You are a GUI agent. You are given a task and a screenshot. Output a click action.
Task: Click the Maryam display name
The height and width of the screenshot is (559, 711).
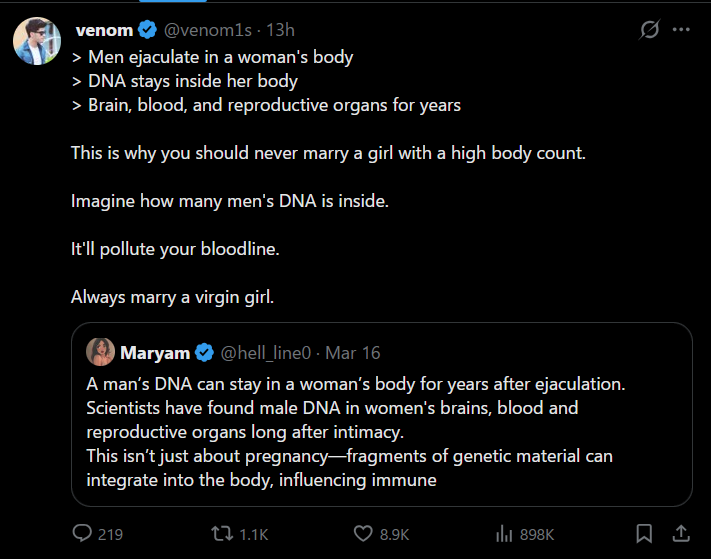tap(156, 353)
